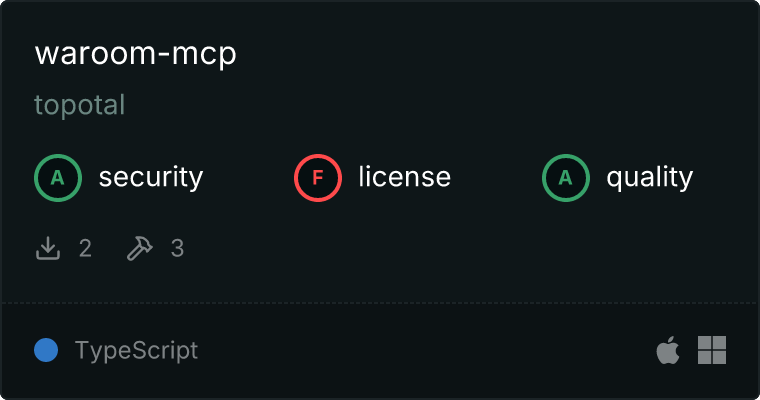This screenshot has height=400, width=760.
Task: Click empty footer space between TypeScript and Apple icon
Action: pyautogui.click(x=427, y=350)
